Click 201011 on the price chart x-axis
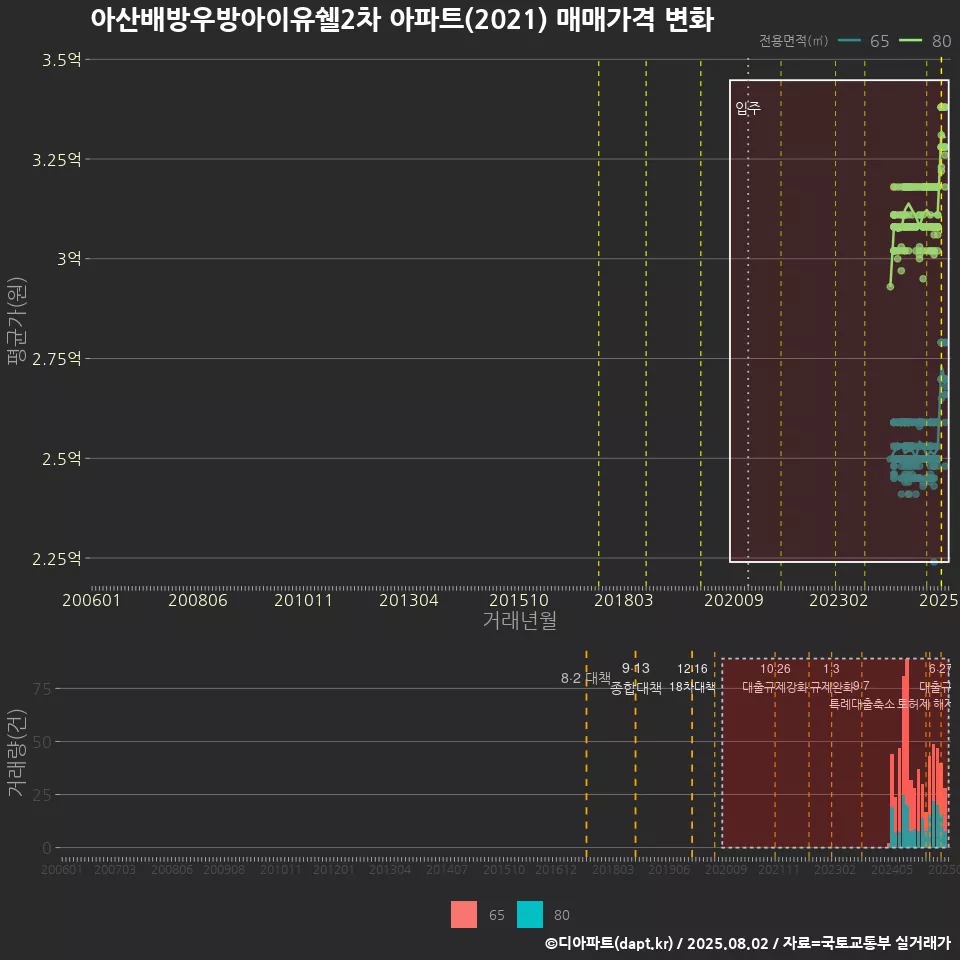The width and height of the screenshot is (960, 960). point(303,600)
